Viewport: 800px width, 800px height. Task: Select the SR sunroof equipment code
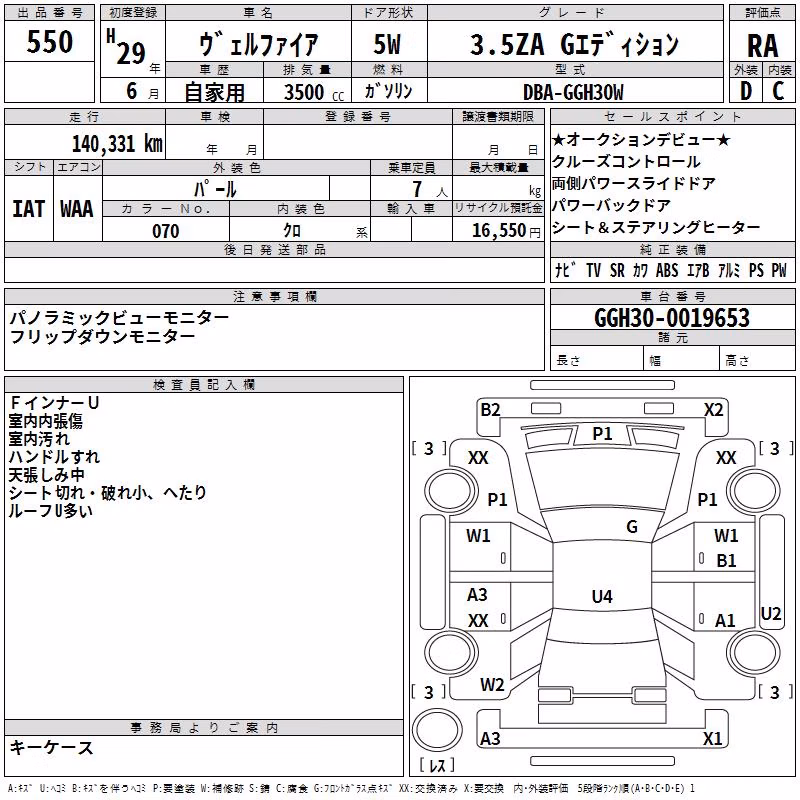tap(617, 270)
